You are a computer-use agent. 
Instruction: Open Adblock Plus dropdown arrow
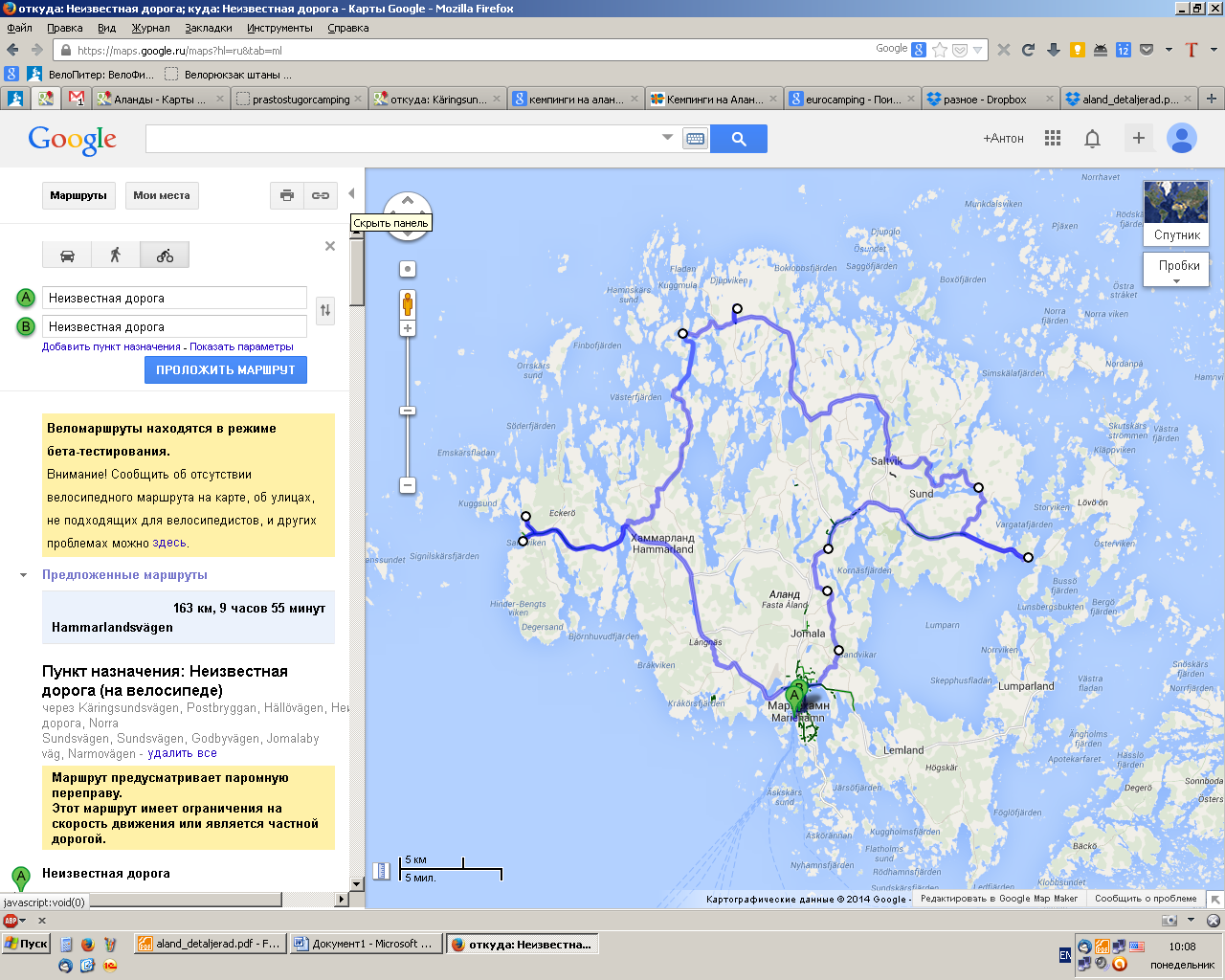point(24,921)
